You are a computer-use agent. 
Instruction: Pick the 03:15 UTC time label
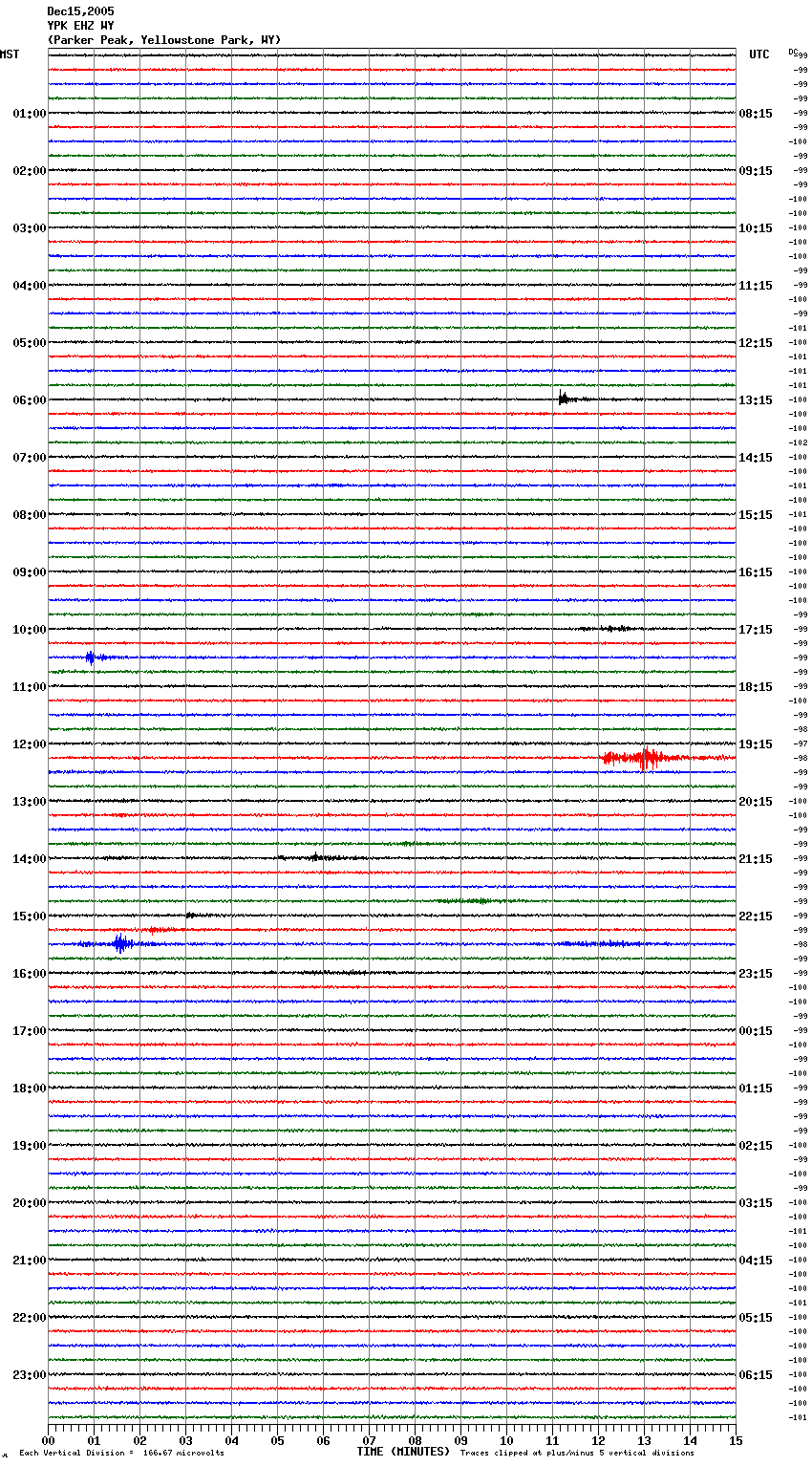pos(756,1203)
